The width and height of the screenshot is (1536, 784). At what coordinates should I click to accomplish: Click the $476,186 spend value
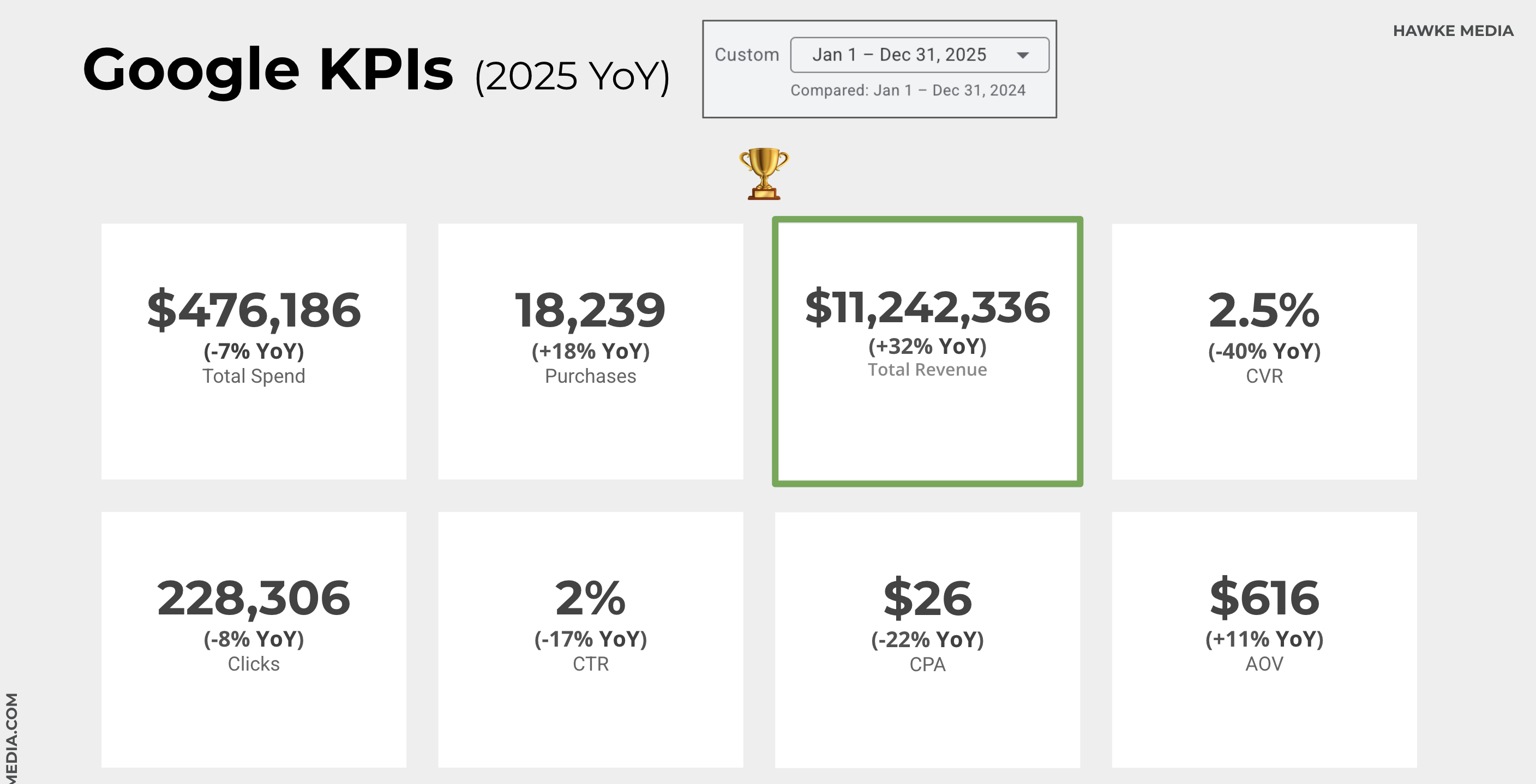point(254,310)
